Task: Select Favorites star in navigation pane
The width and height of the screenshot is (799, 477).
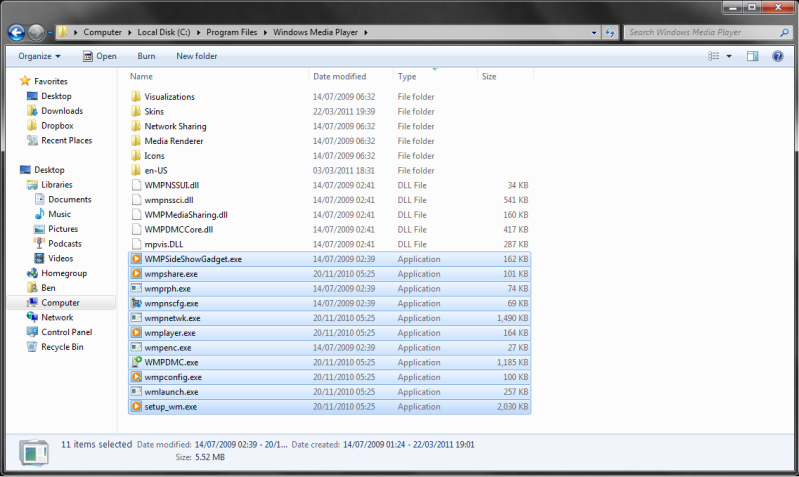Action: click(25, 81)
